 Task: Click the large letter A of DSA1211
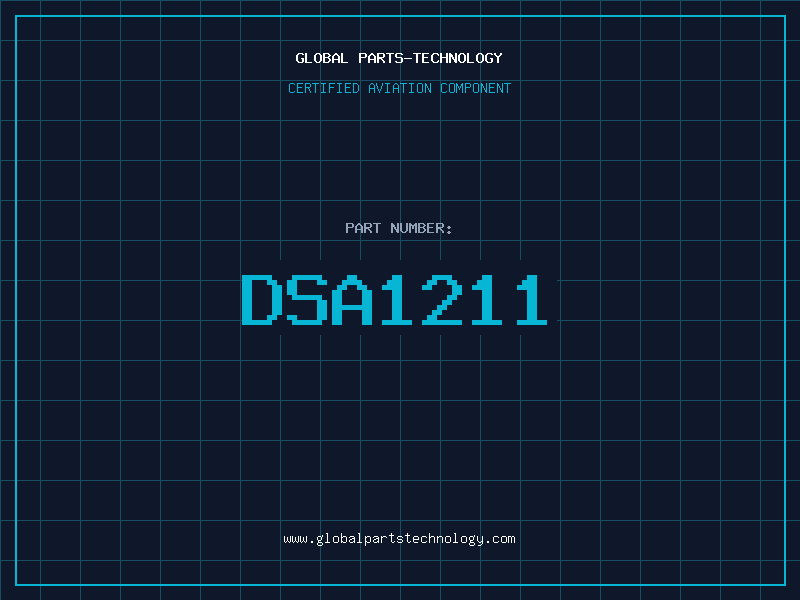(x=352, y=299)
